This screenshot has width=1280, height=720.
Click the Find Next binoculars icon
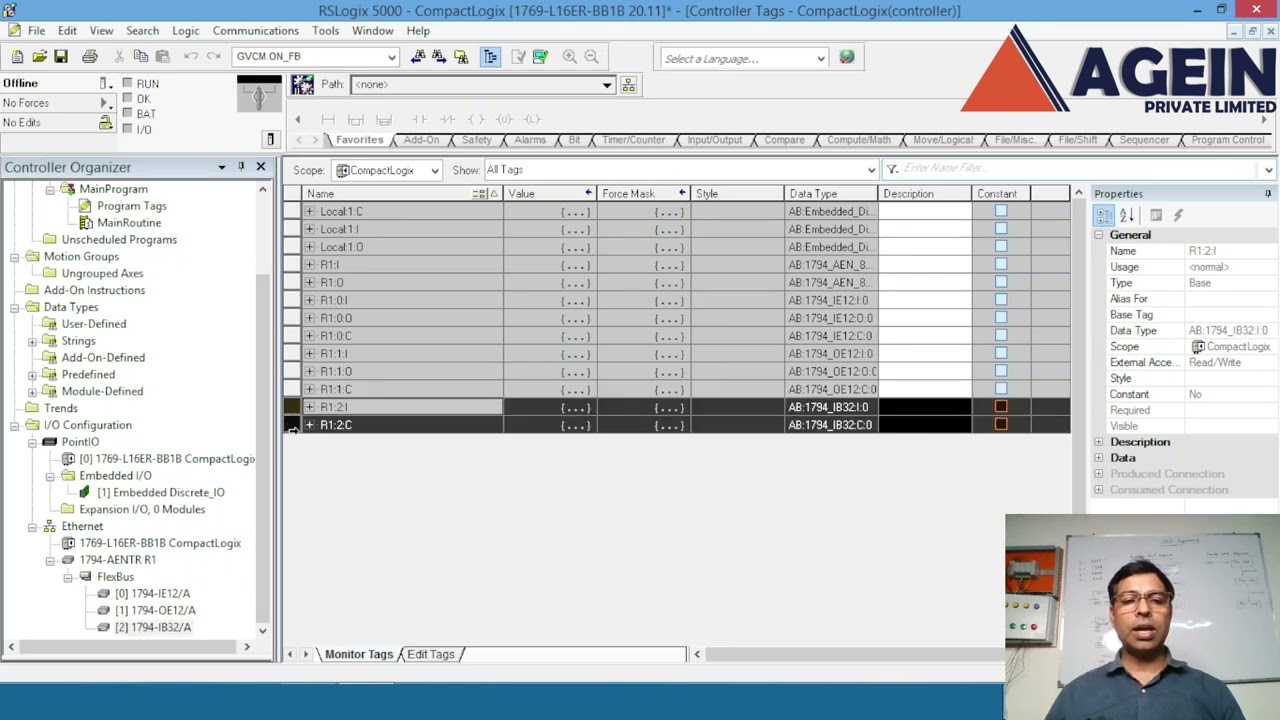pos(439,57)
